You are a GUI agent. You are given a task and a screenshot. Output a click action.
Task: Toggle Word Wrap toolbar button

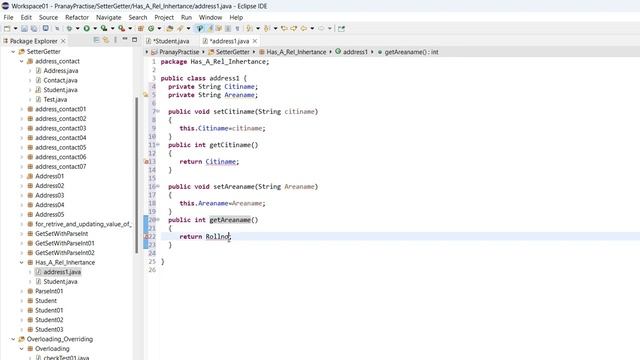219,29
